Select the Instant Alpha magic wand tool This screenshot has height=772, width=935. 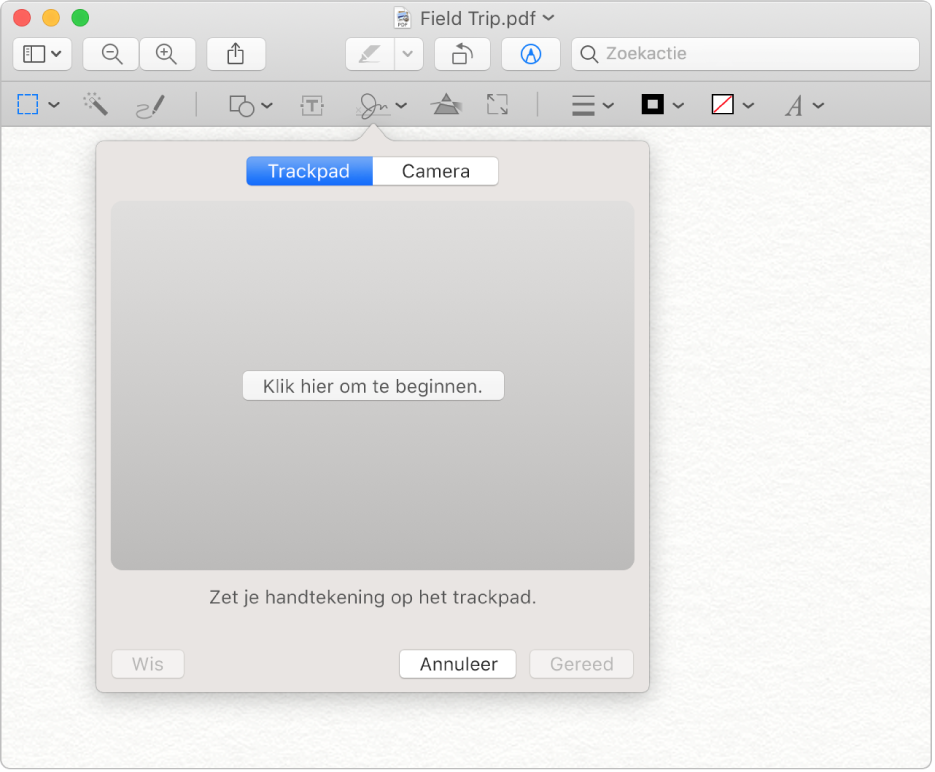95,105
